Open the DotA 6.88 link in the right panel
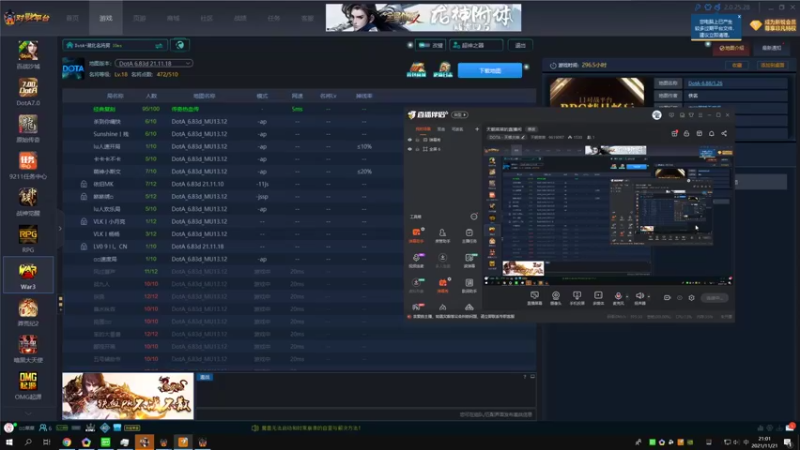The height and width of the screenshot is (450, 800). point(705,83)
